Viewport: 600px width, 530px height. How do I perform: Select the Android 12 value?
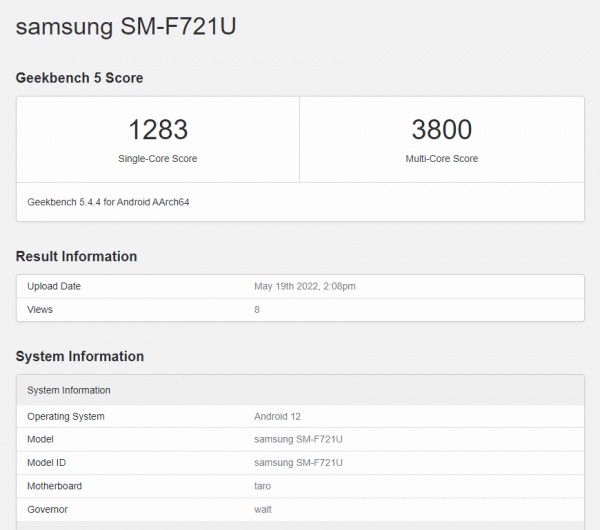pyautogui.click(x=277, y=416)
